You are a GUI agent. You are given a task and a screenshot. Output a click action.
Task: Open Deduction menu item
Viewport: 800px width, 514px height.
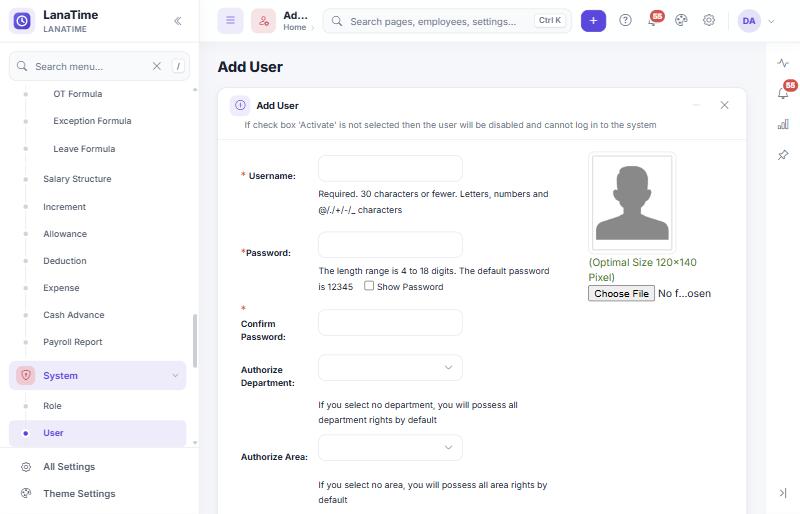pyautogui.click(x=65, y=261)
